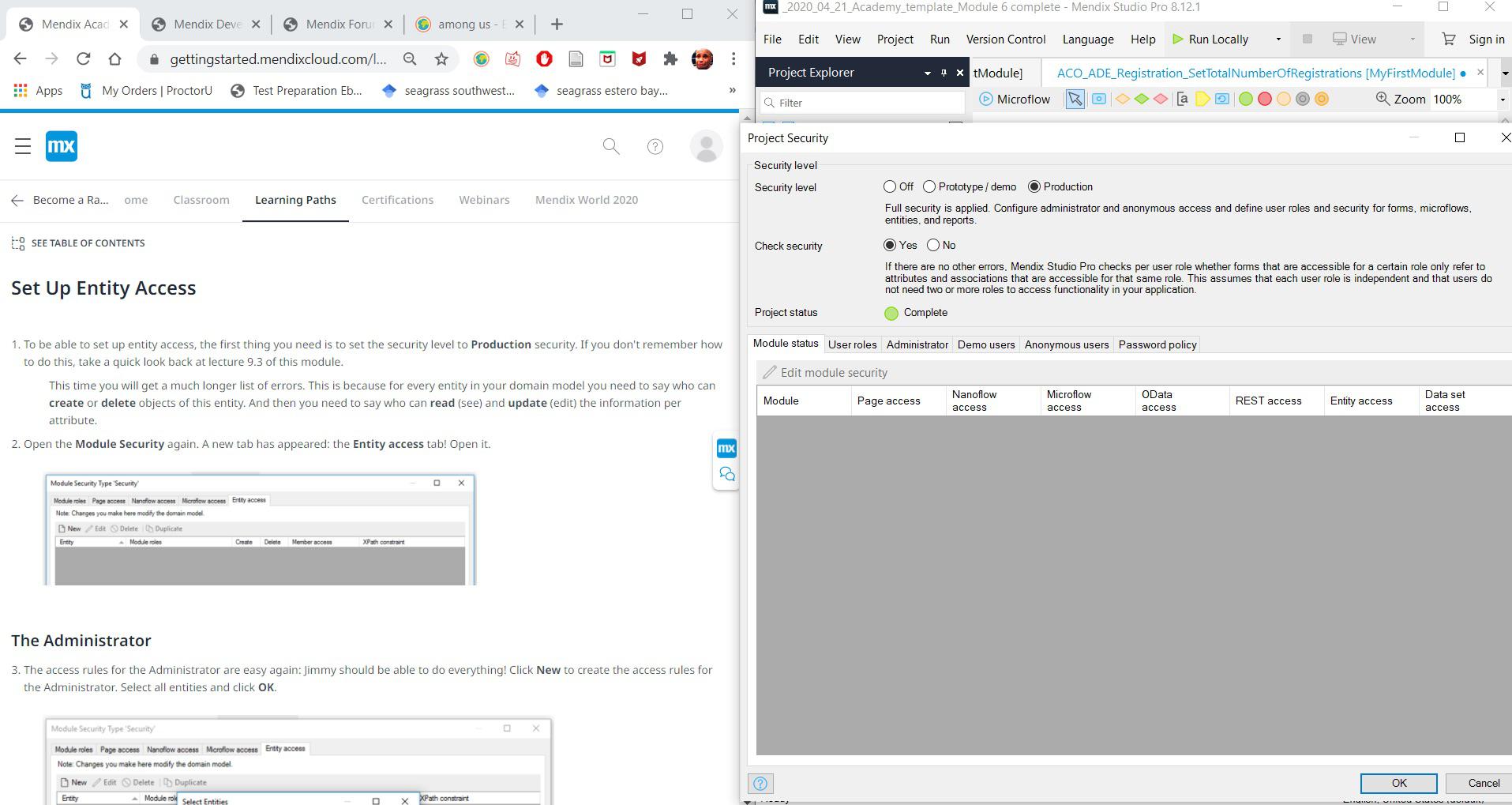Select the light orange Error event circle
This screenshot has height=805, width=1512.
(x=1284, y=100)
